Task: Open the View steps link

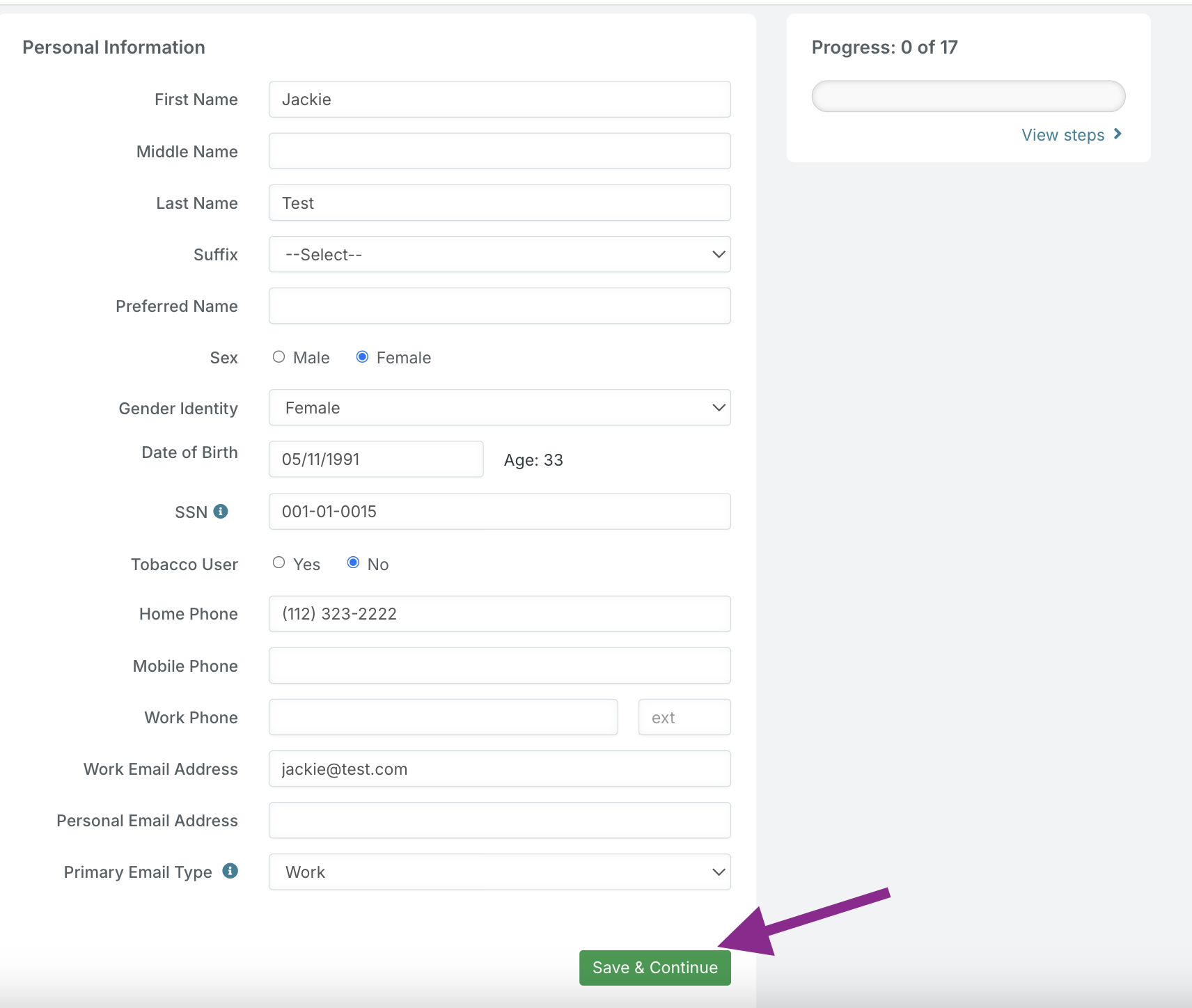Action: 1062,135
